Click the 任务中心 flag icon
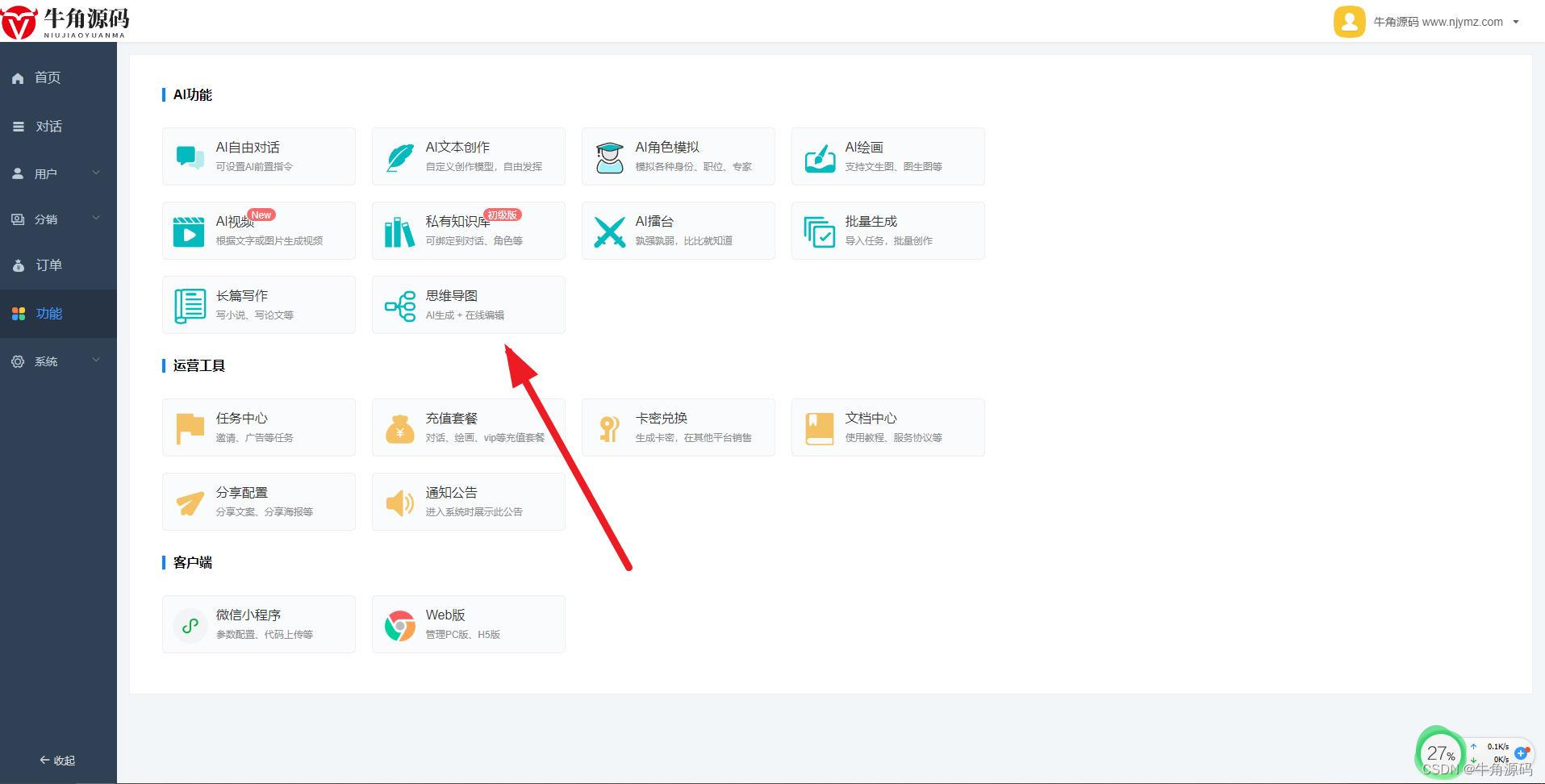Screen dimensions: 1545x784 tap(190, 428)
